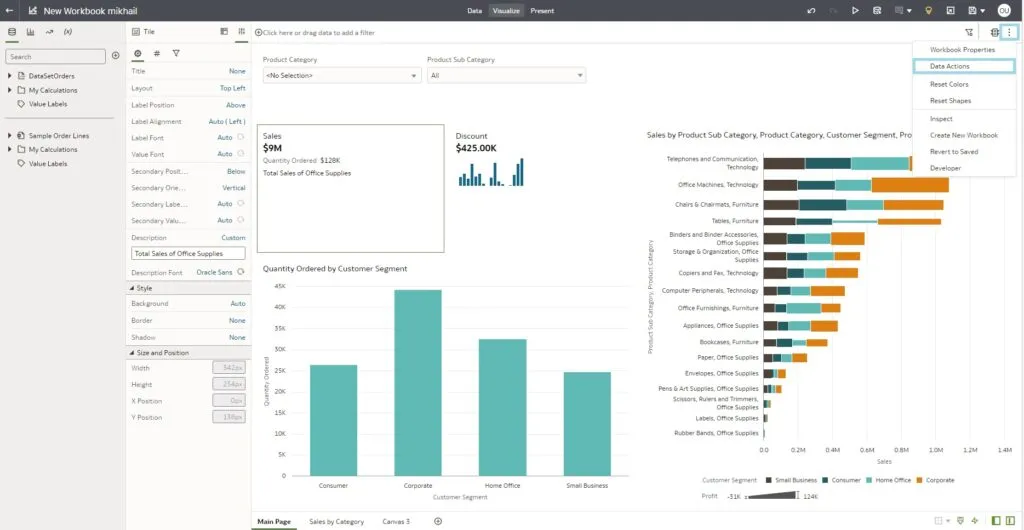Click the Description text input field

click(x=188, y=254)
